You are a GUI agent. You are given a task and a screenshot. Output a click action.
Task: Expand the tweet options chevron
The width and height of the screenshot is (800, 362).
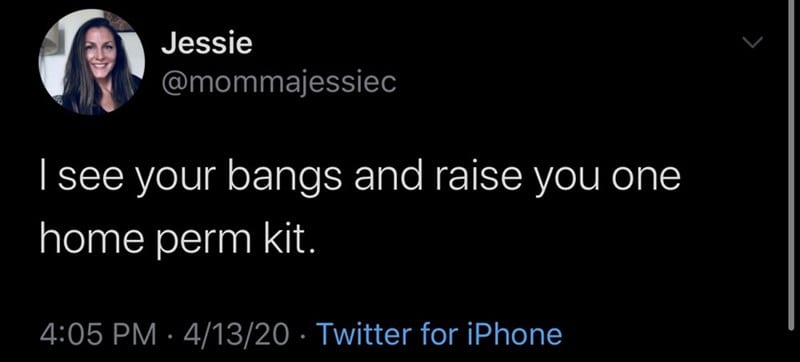[x=753, y=43]
